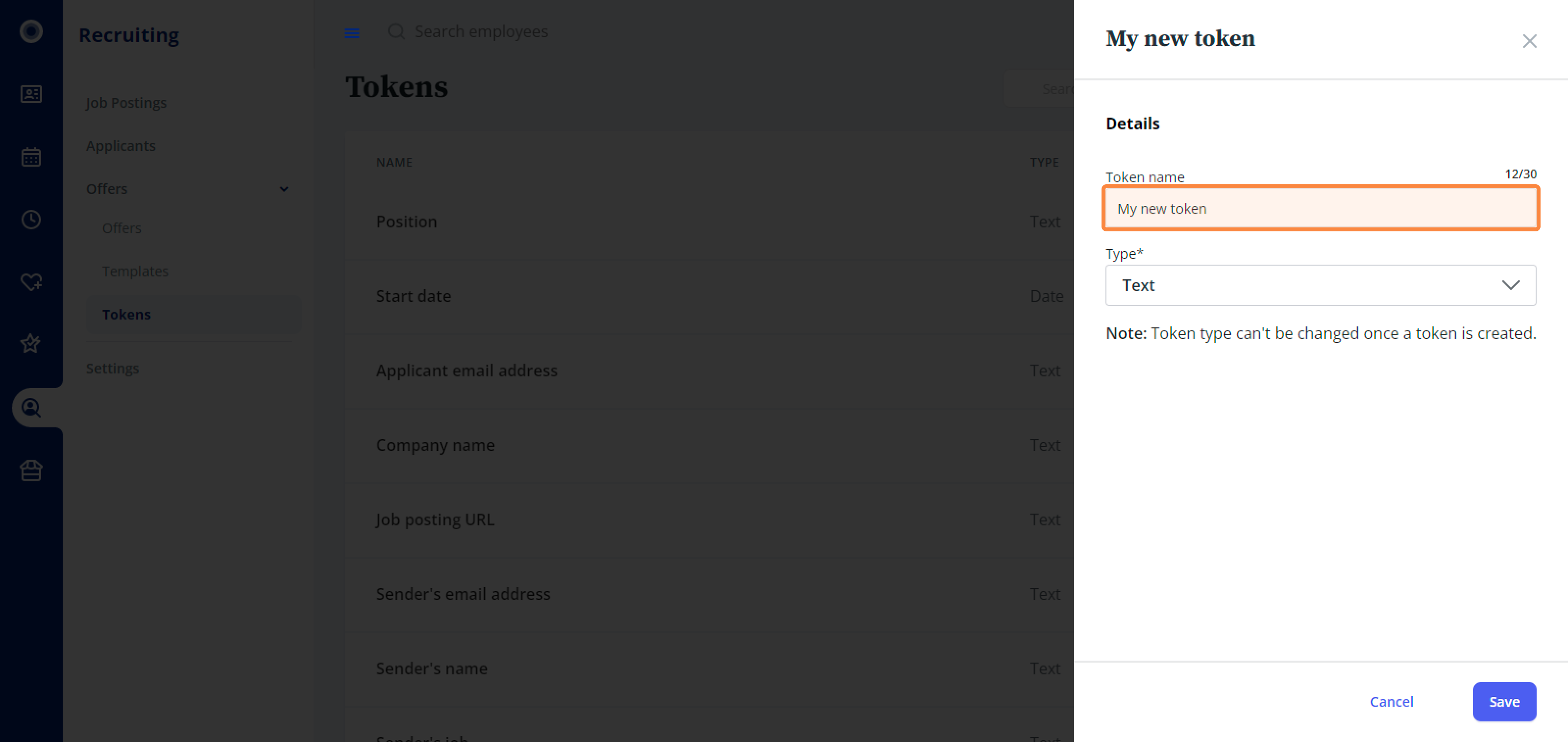Open the store box icon in sidebar
The height and width of the screenshot is (742, 1568).
pyautogui.click(x=31, y=470)
